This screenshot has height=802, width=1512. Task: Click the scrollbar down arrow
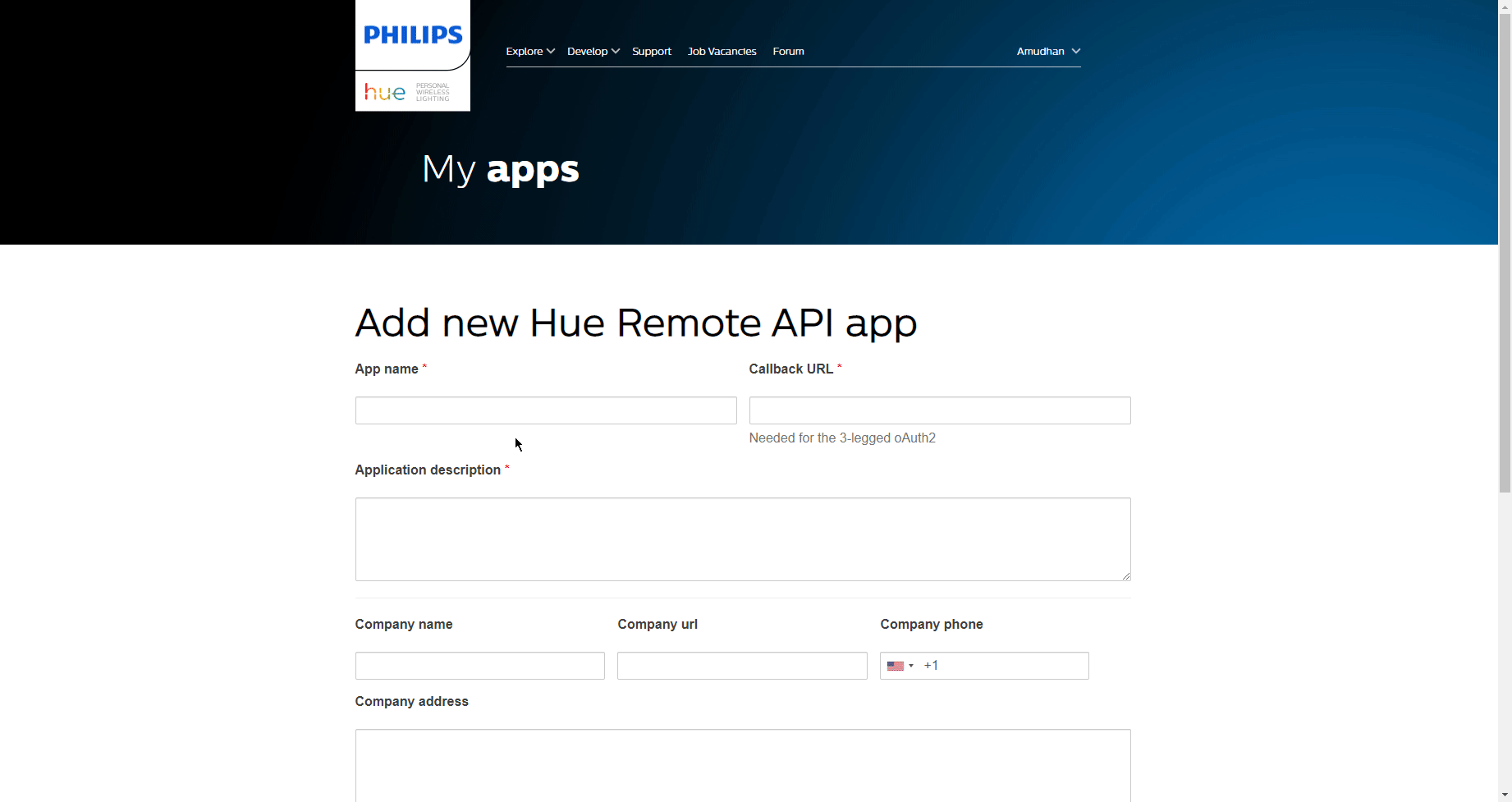click(x=1505, y=795)
